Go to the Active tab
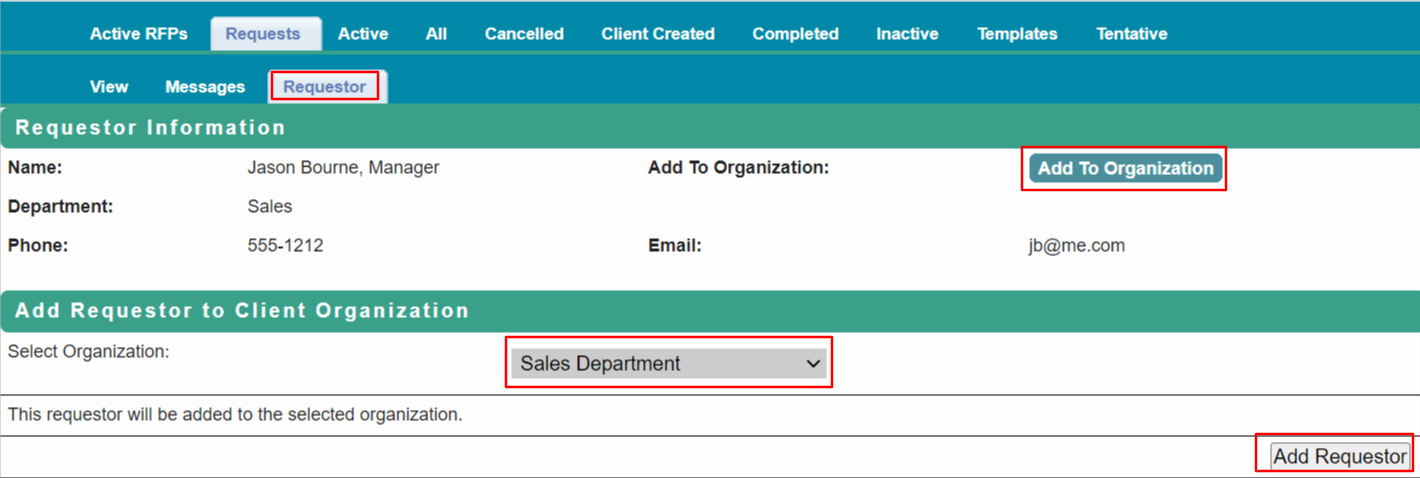1420x478 pixels. click(363, 34)
